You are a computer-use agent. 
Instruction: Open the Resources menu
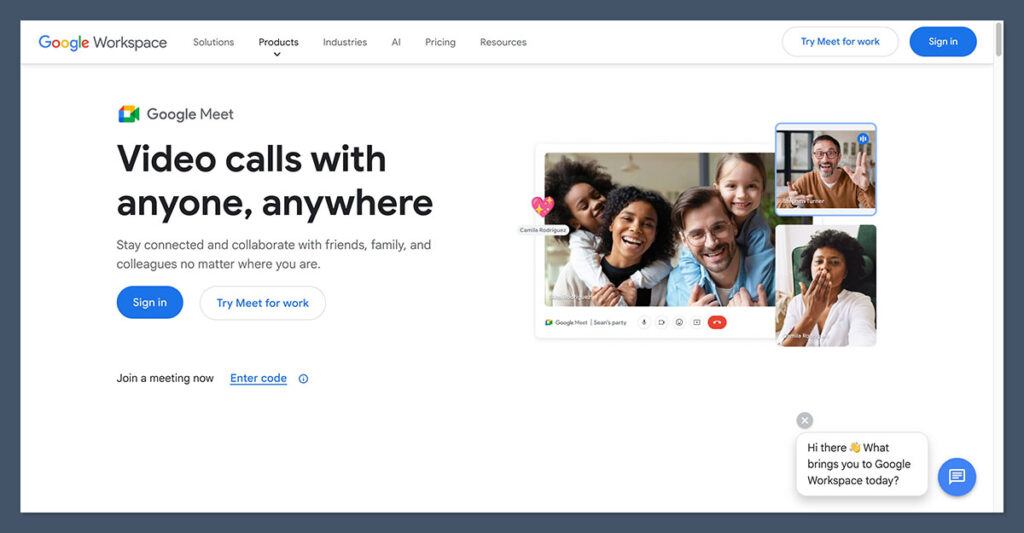[503, 42]
